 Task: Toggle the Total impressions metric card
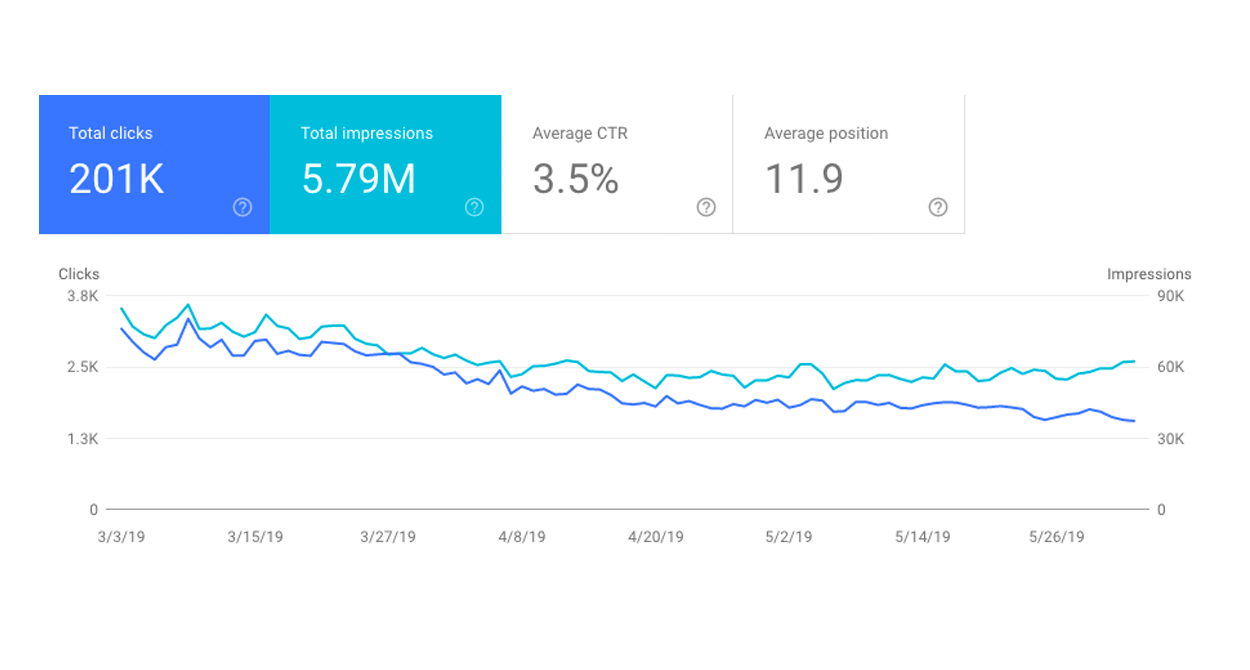(385, 165)
